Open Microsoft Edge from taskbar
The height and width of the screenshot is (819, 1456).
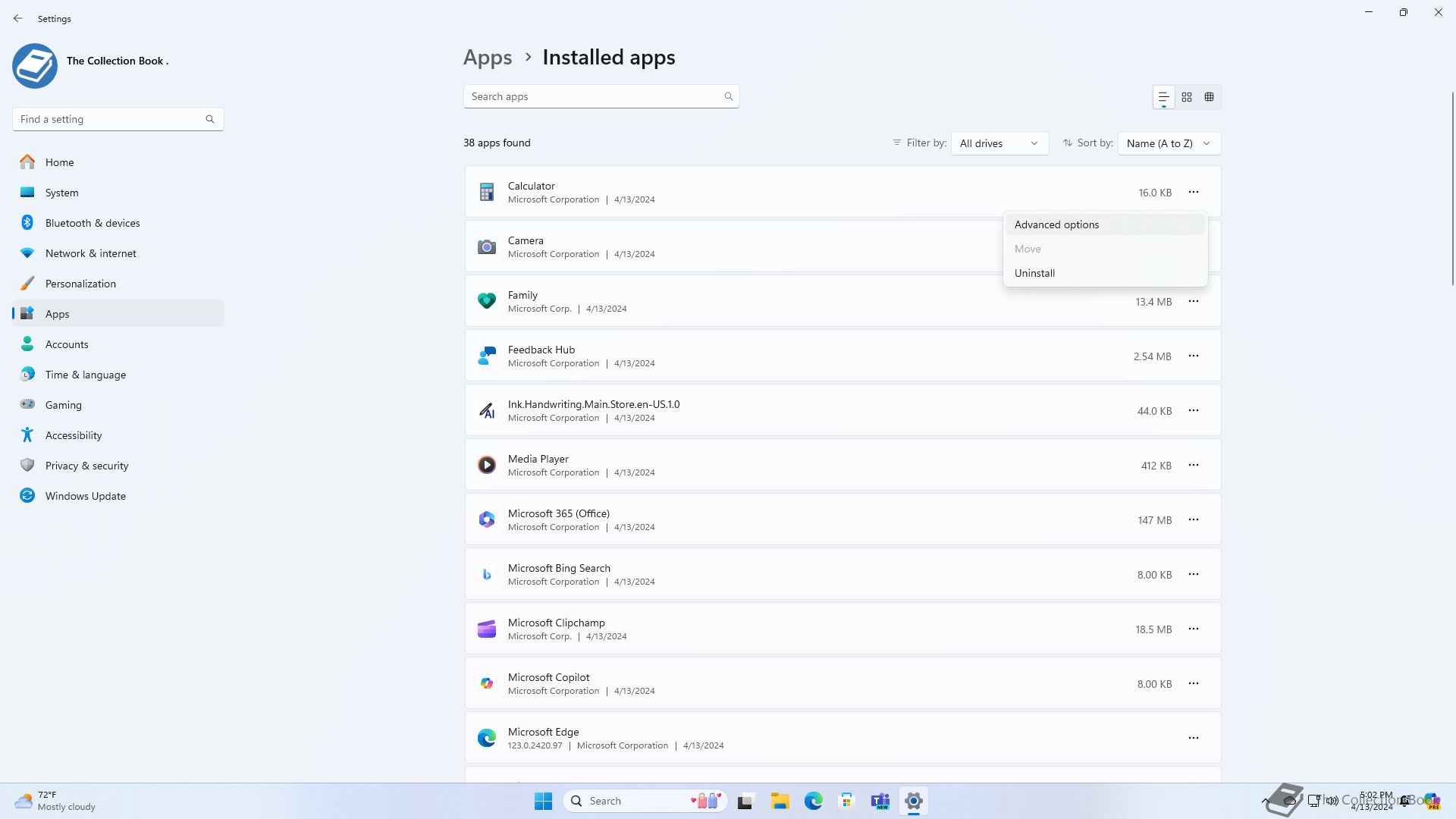pyautogui.click(x=813, y=801)
